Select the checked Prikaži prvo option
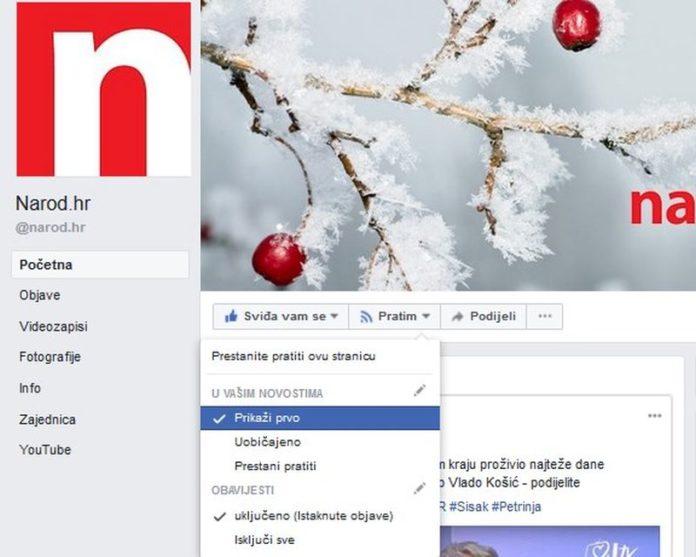Viewport: 696px width, 557px height. point(320,418)
